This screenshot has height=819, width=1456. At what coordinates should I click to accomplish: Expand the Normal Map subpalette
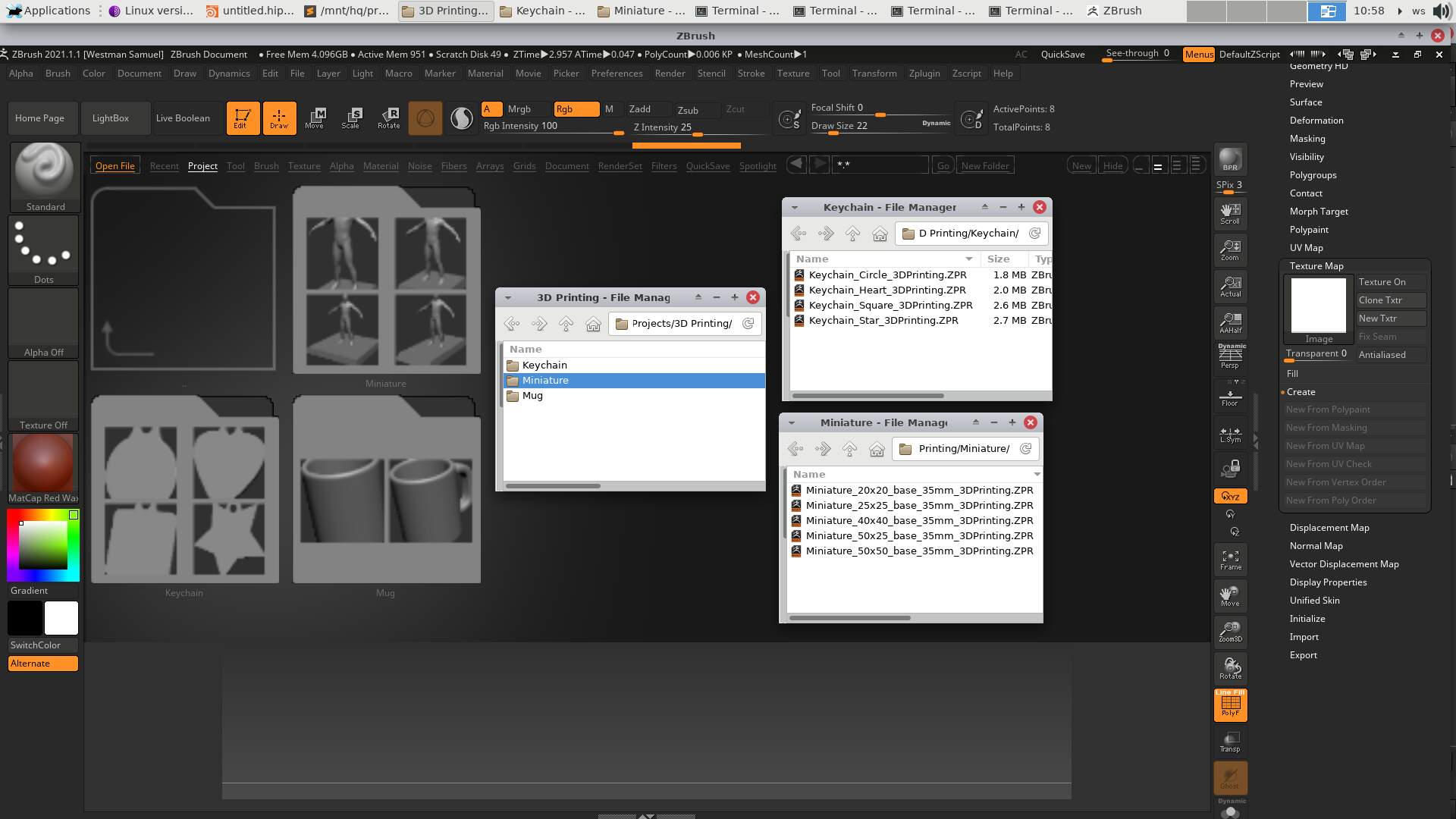pyautogui.click(x=1316, y=546)
